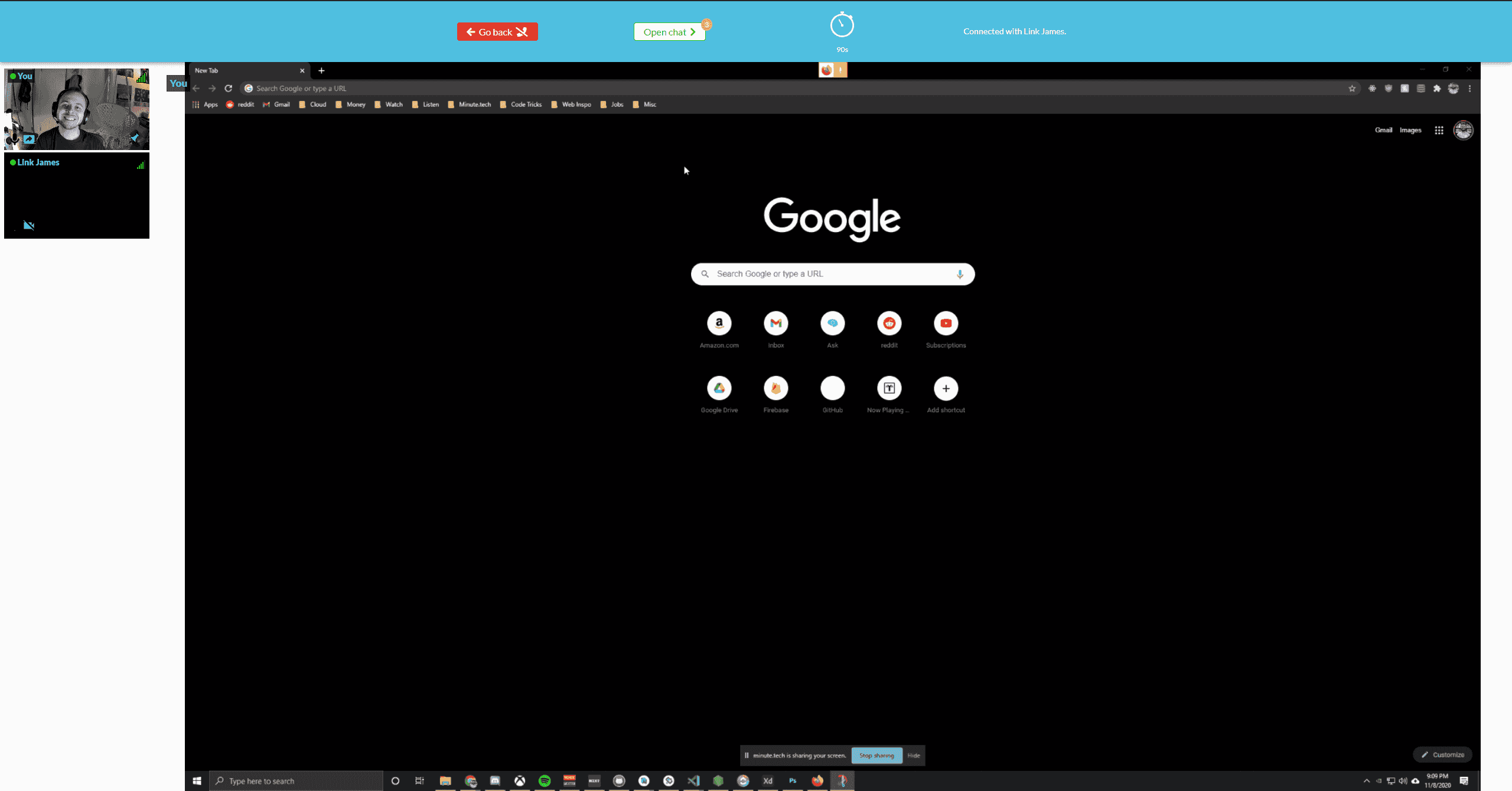This screenshot has height=791, width=1512.
Task: Select the Google Apps grid menu
Action: click(1438, 130)
